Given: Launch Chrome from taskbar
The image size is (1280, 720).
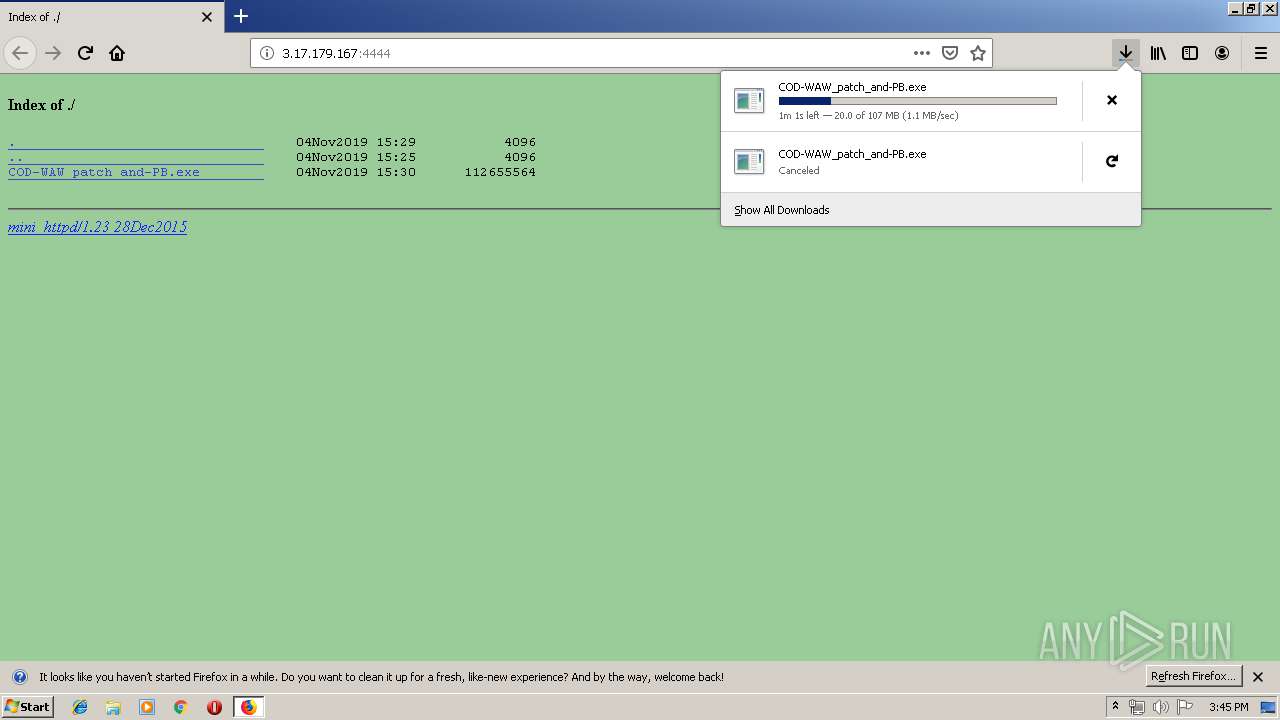Looking at the screenshot, I should (x=180, y=707).
